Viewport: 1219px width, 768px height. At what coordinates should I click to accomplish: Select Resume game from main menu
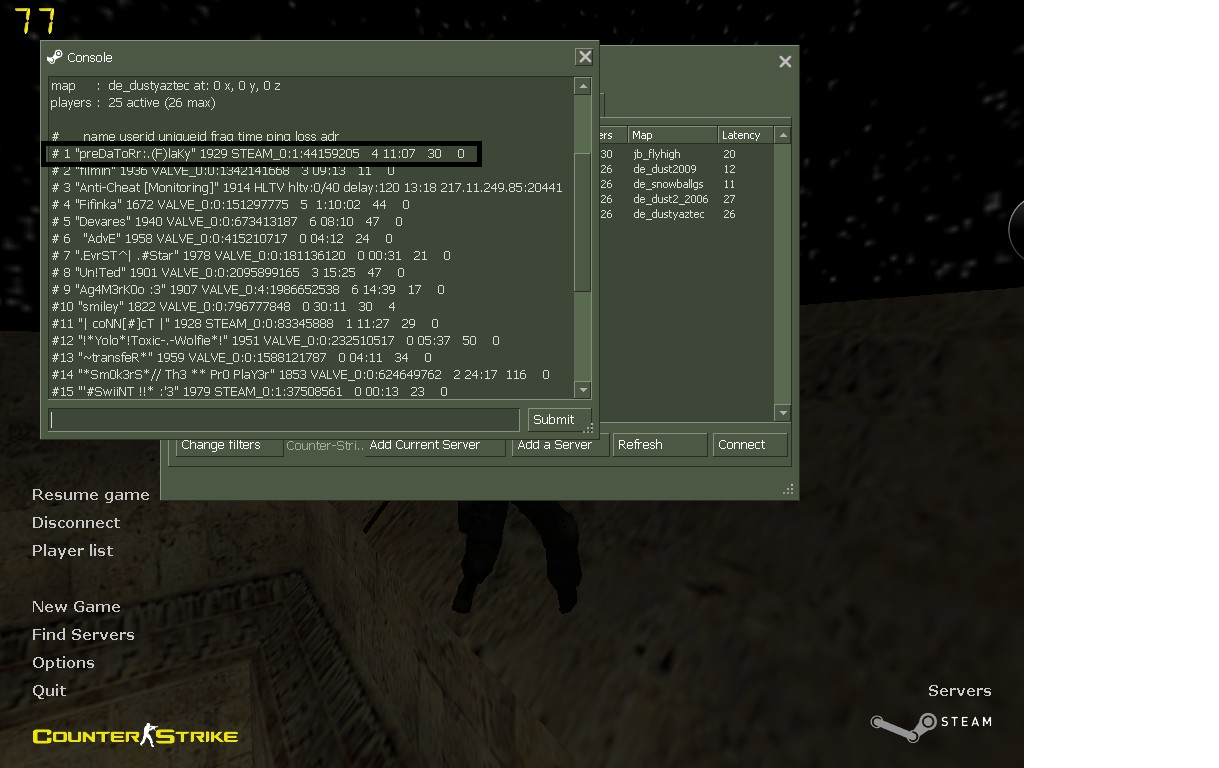tap(90, 495)
